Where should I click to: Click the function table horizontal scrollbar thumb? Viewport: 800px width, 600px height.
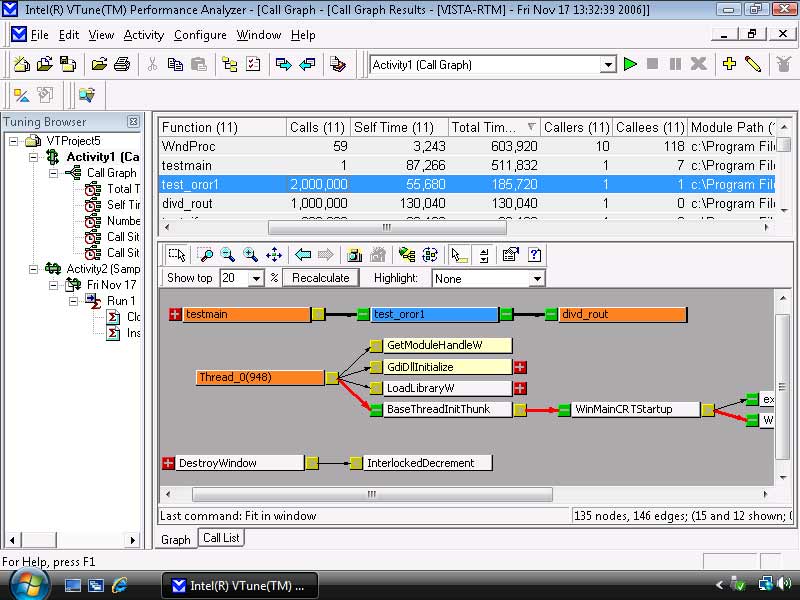coord(387,227)
